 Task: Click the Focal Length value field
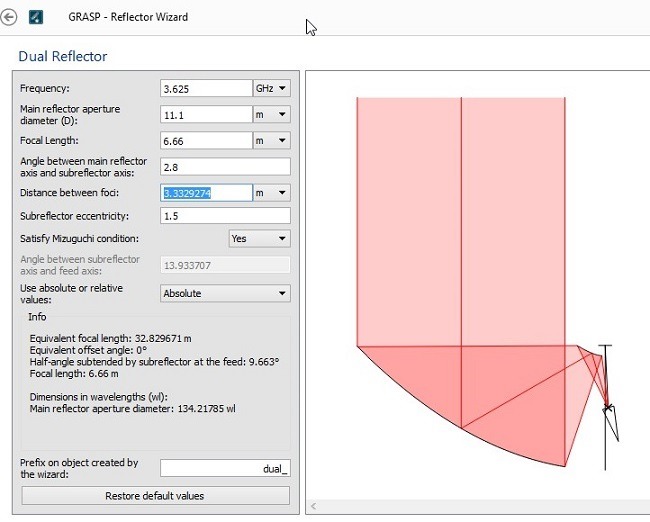click(206, 140)
